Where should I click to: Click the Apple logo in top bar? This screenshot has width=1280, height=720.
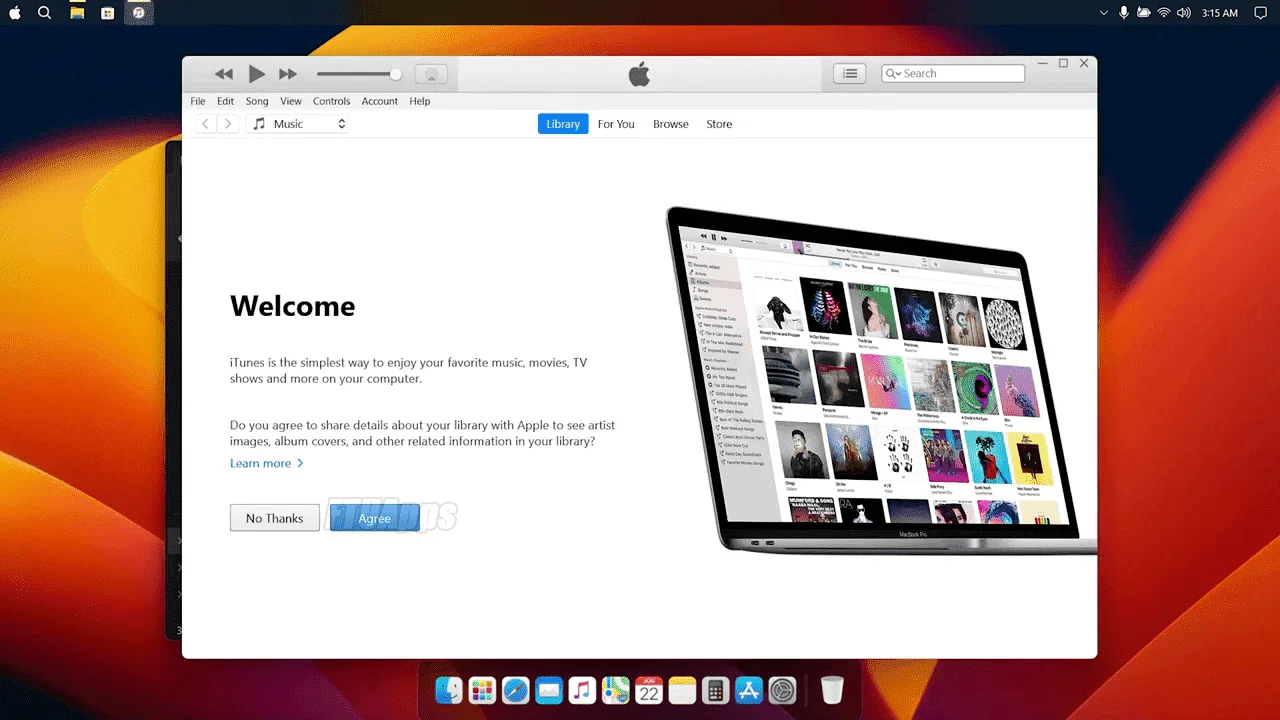click(15, 13)
